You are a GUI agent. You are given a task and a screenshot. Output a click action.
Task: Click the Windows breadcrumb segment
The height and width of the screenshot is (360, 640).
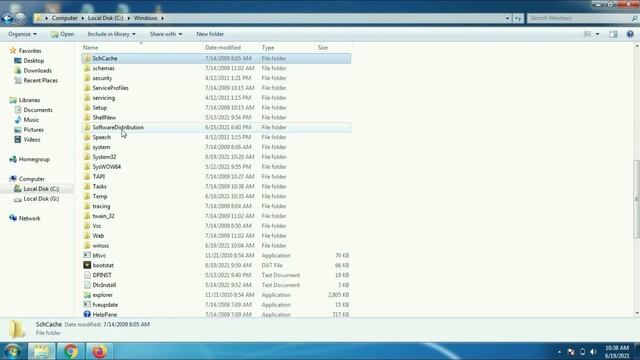coord(145,18)
